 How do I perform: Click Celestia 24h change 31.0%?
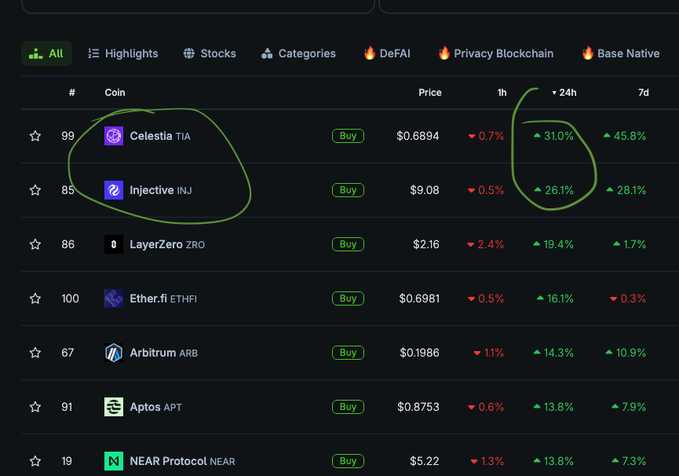click(x=553, y=136)
